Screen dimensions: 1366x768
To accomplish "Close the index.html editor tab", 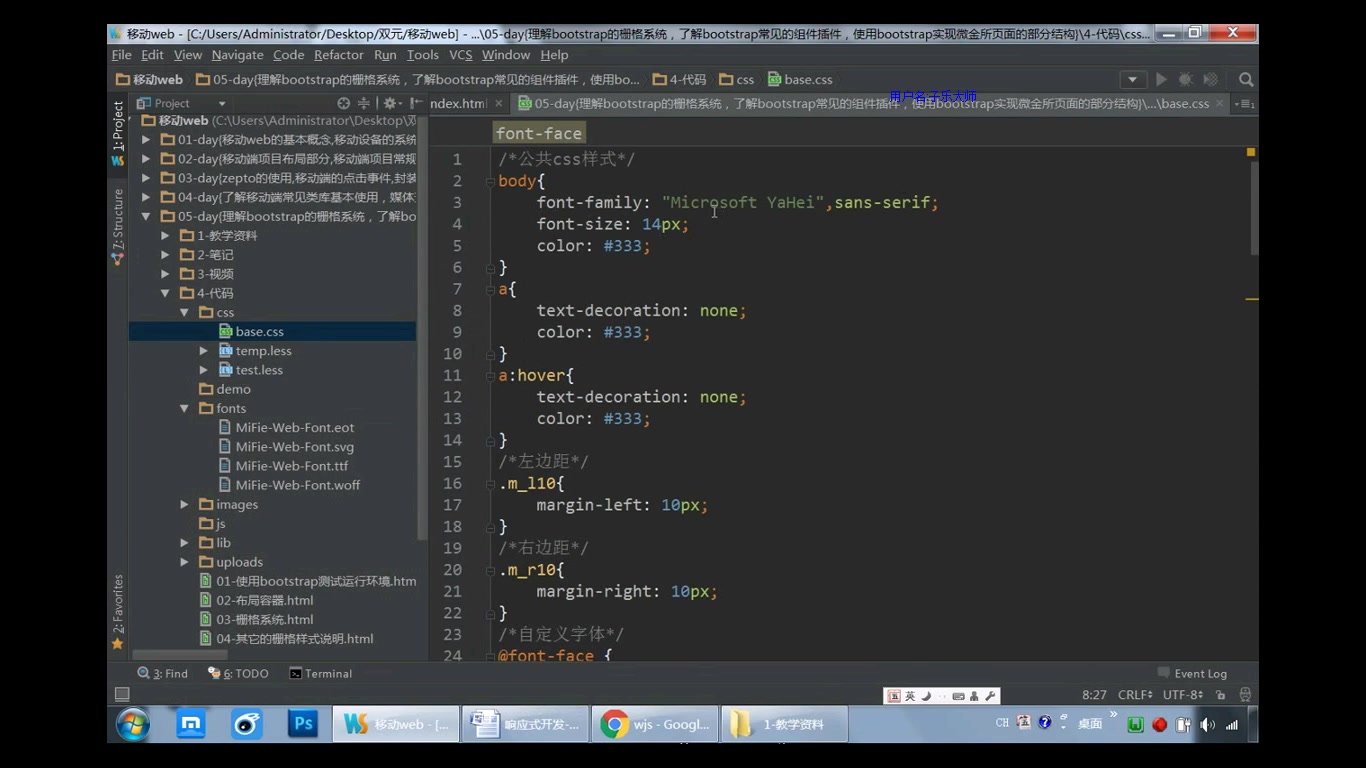I will pyautogui.click(x=498, y=104).
